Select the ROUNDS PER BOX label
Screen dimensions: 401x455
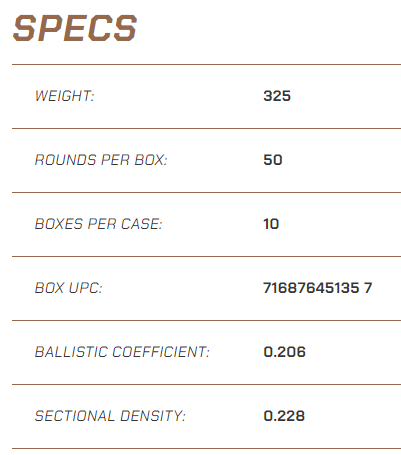tap(101, 160)
